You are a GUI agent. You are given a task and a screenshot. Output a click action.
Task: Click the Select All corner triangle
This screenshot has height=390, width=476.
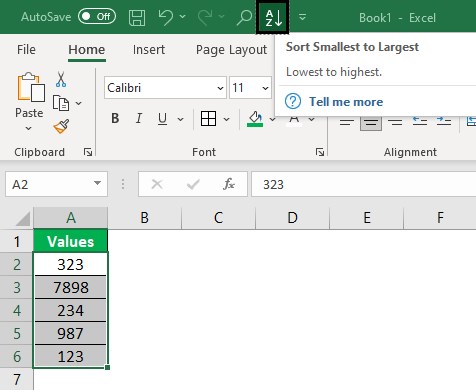(23, 219)
